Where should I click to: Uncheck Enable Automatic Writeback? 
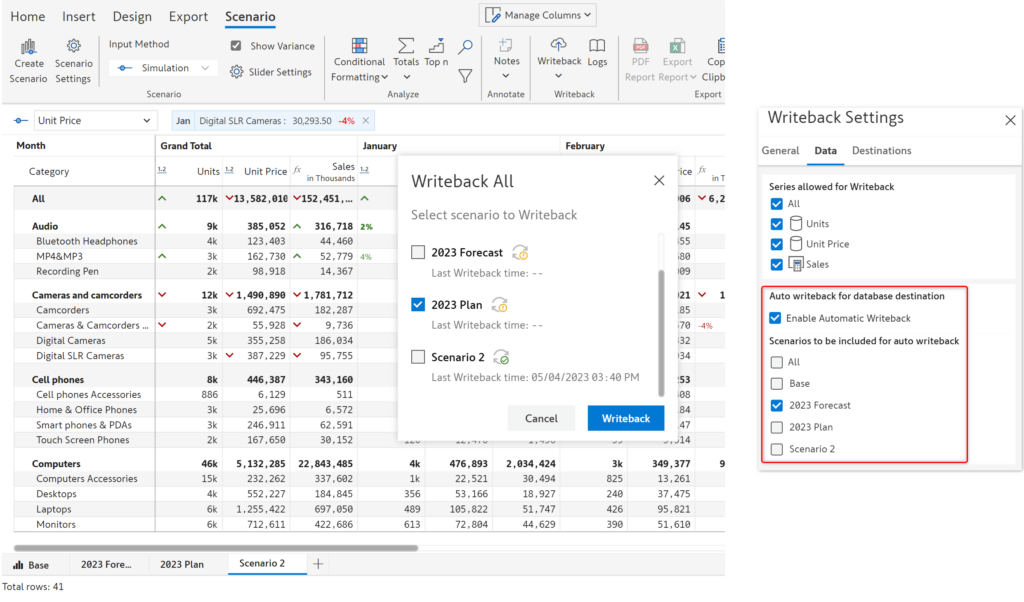[x=777, y=318]
